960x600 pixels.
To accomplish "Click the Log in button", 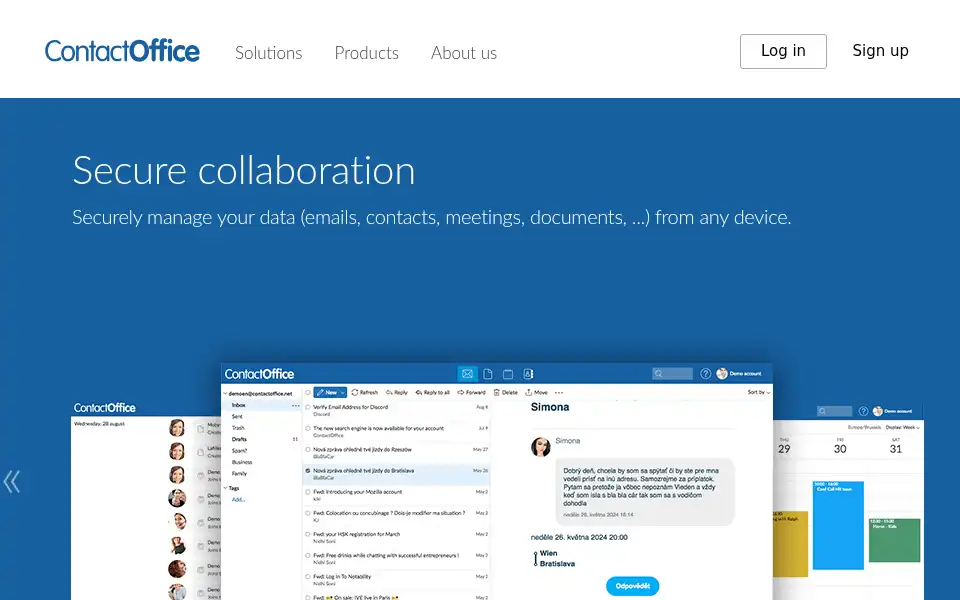I will (x=783, y=51).
